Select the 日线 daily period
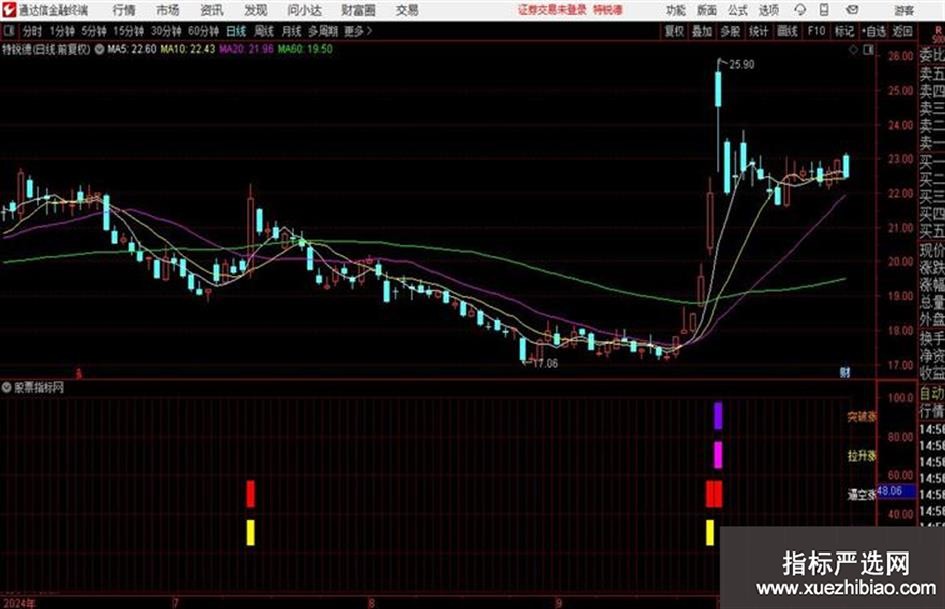The image size is (945, 609). 236,31
